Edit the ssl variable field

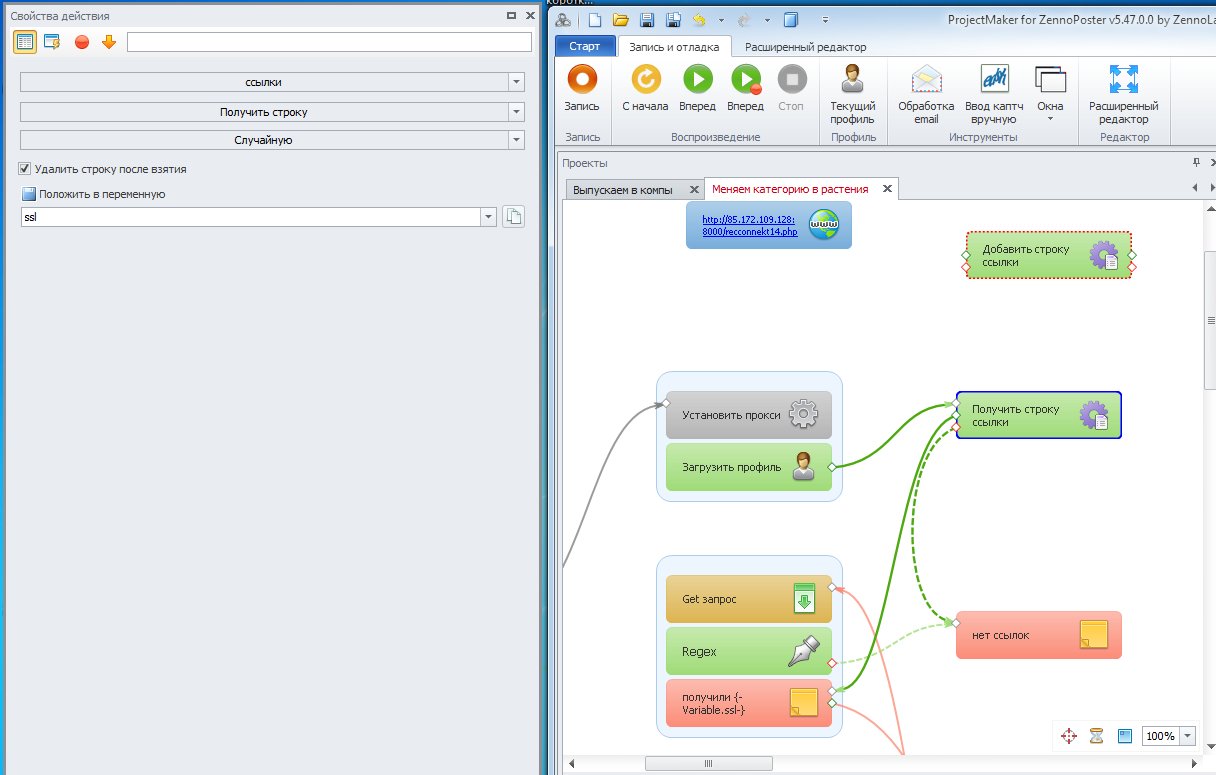tap(250, 217)
